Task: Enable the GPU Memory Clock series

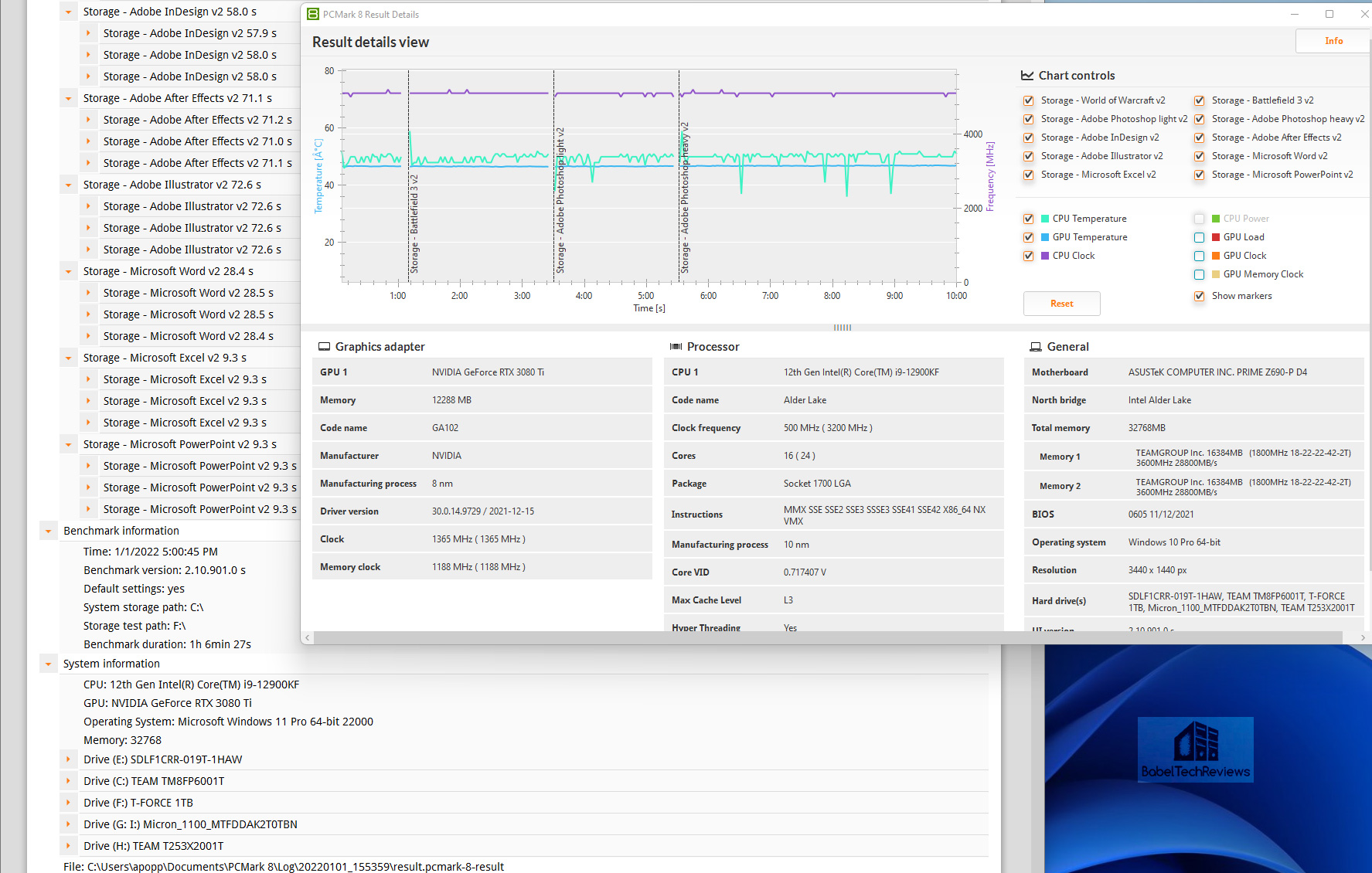Action: (x=1199, y=274)
